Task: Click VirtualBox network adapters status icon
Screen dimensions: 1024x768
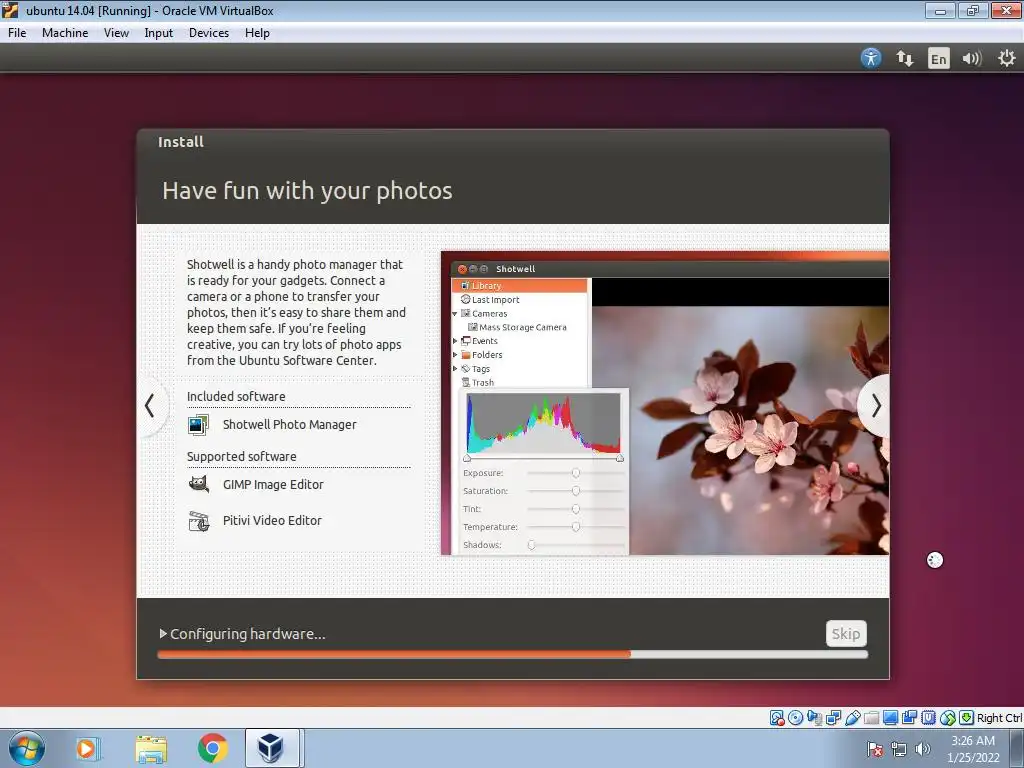Action: pyautogui.click(x=833, y=718)
